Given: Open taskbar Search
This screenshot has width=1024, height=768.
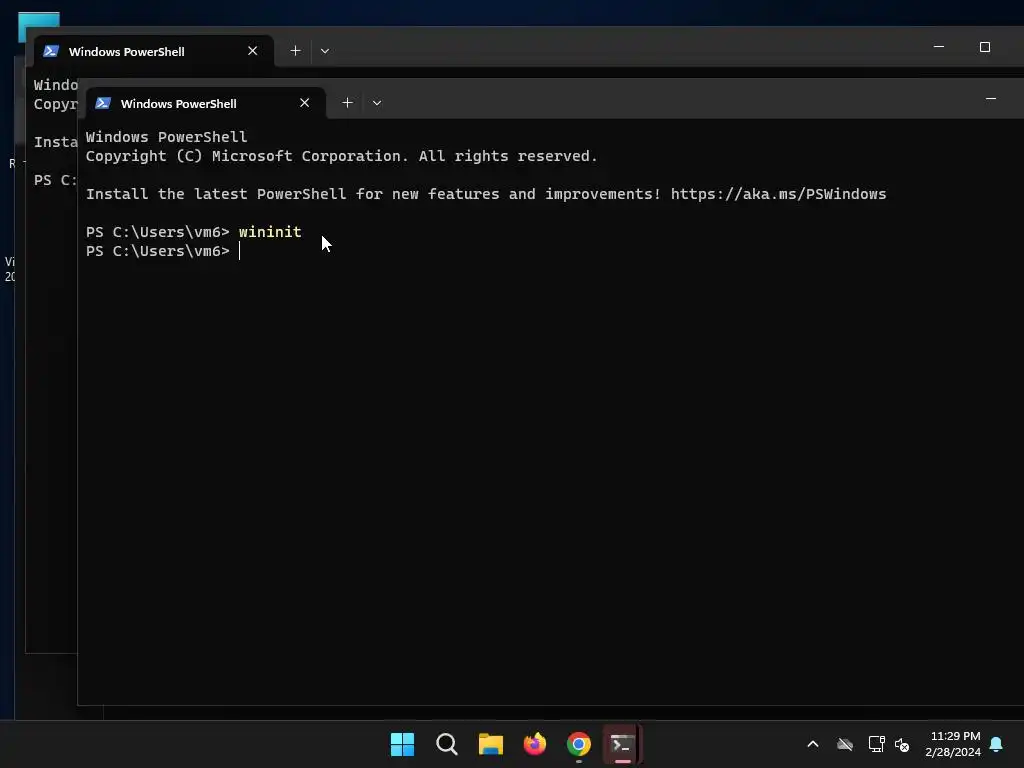Looking at the screenshot, I should tap(447, 744).
